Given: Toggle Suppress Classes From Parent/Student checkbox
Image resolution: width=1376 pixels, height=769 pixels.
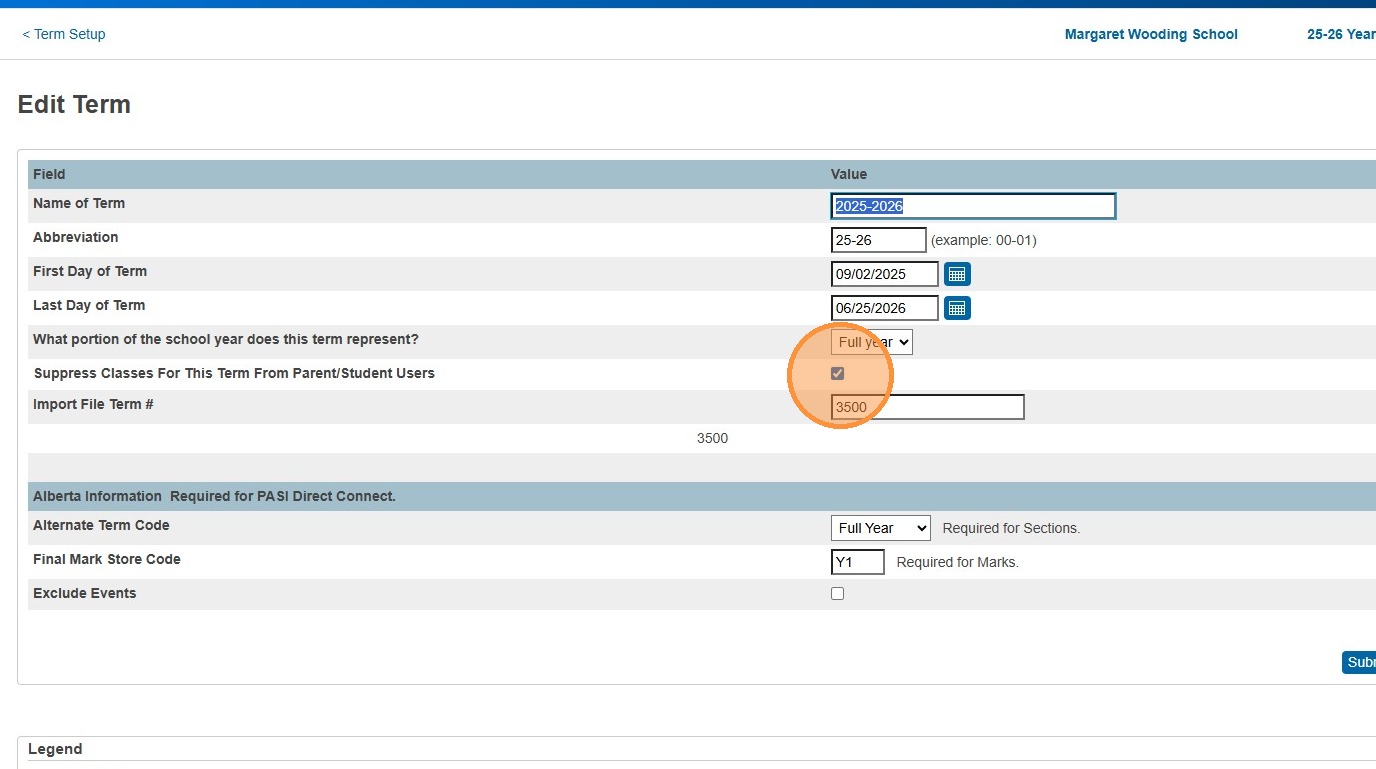Looking at the screenshot, I should tap(838, 374).
